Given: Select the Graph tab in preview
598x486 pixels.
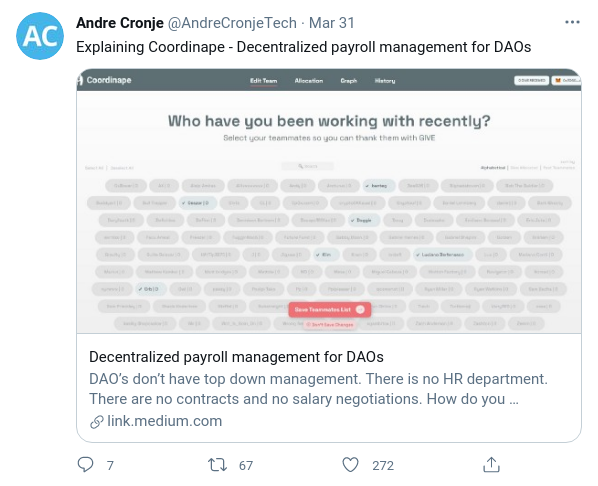Looking at the screenshot, I should point(349,81).
